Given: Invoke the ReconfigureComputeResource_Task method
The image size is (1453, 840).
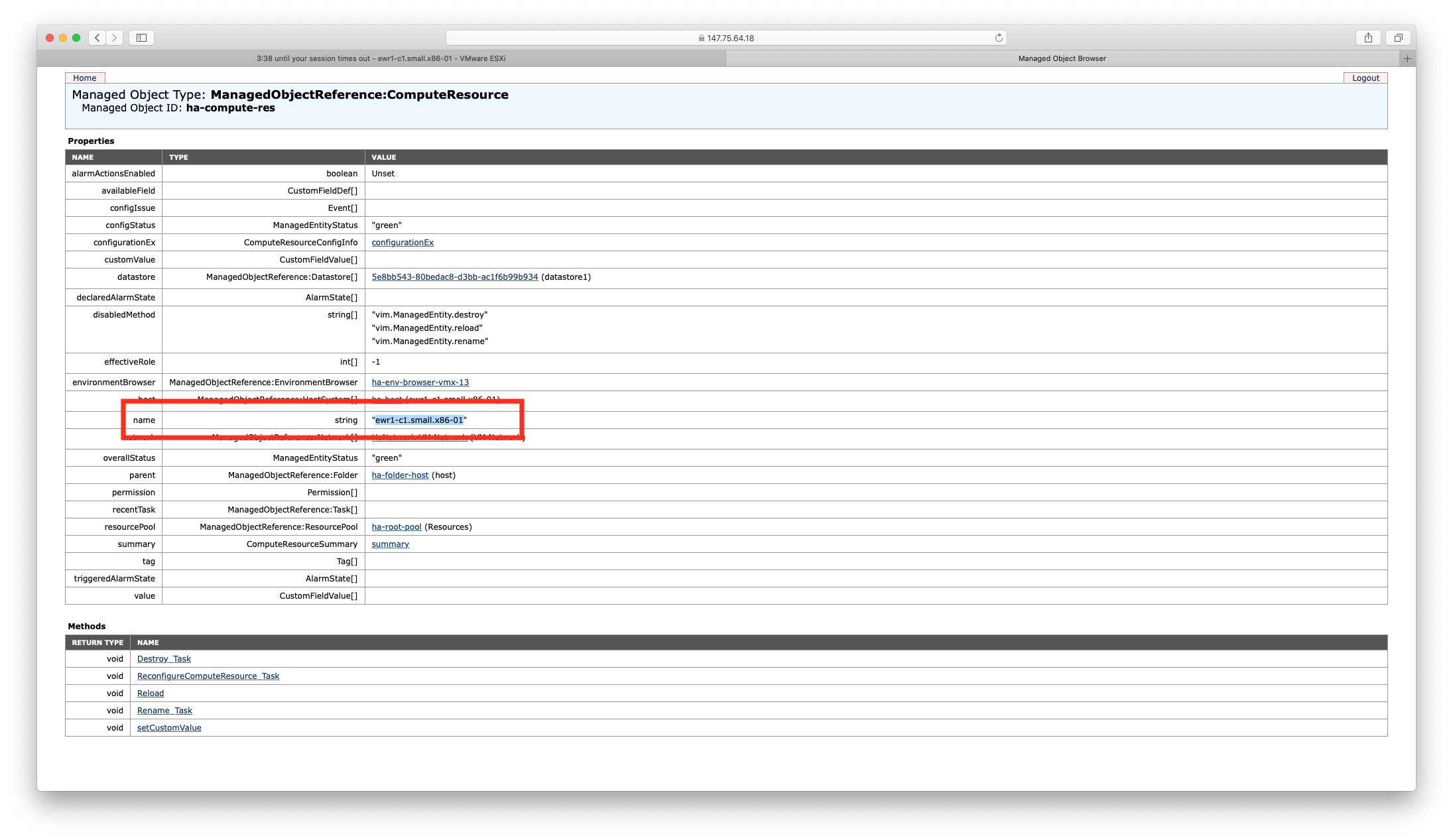Looking at the screenshot, I should pos(208,676).
